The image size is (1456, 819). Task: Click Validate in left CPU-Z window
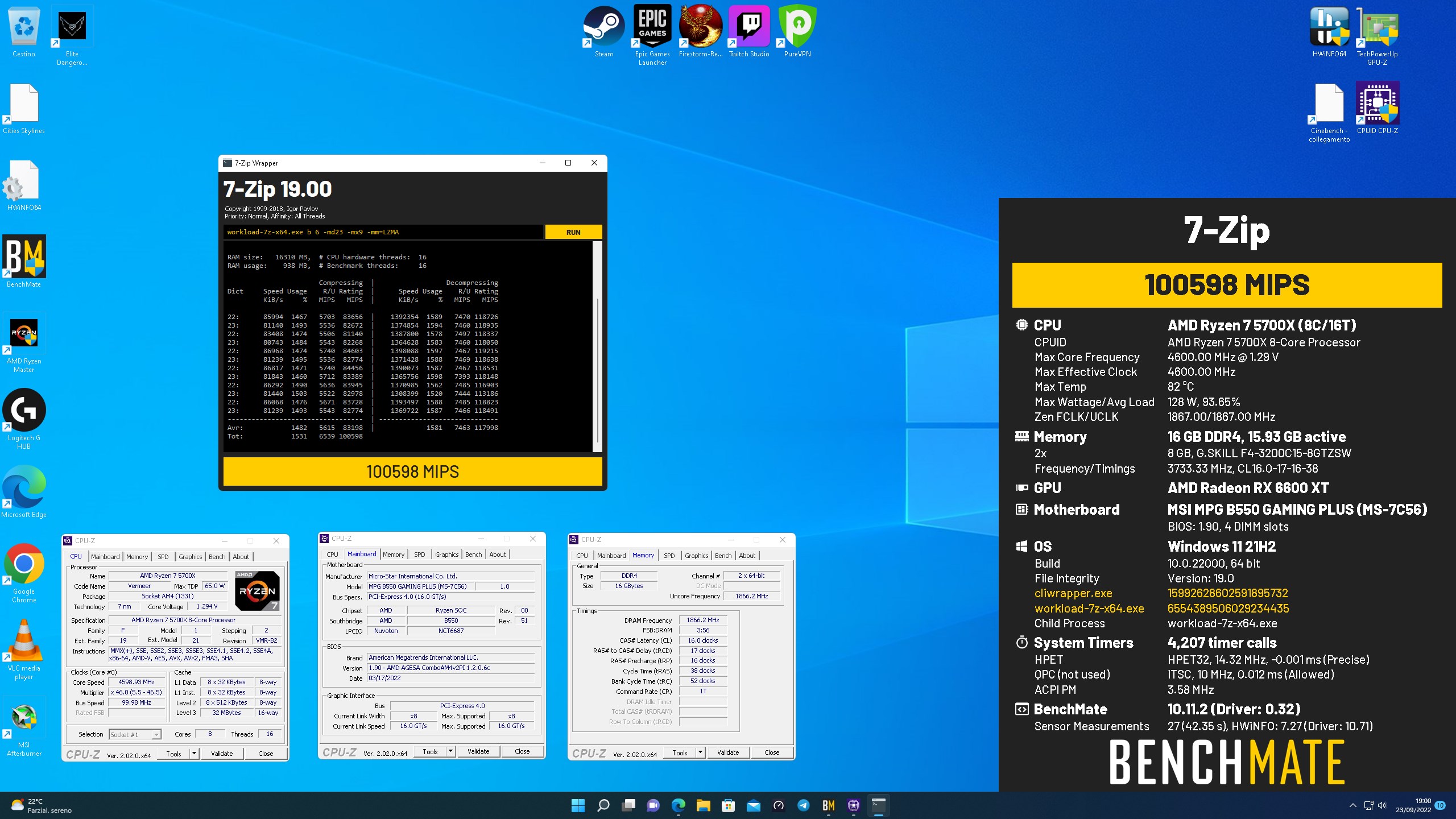pos(222,753)
